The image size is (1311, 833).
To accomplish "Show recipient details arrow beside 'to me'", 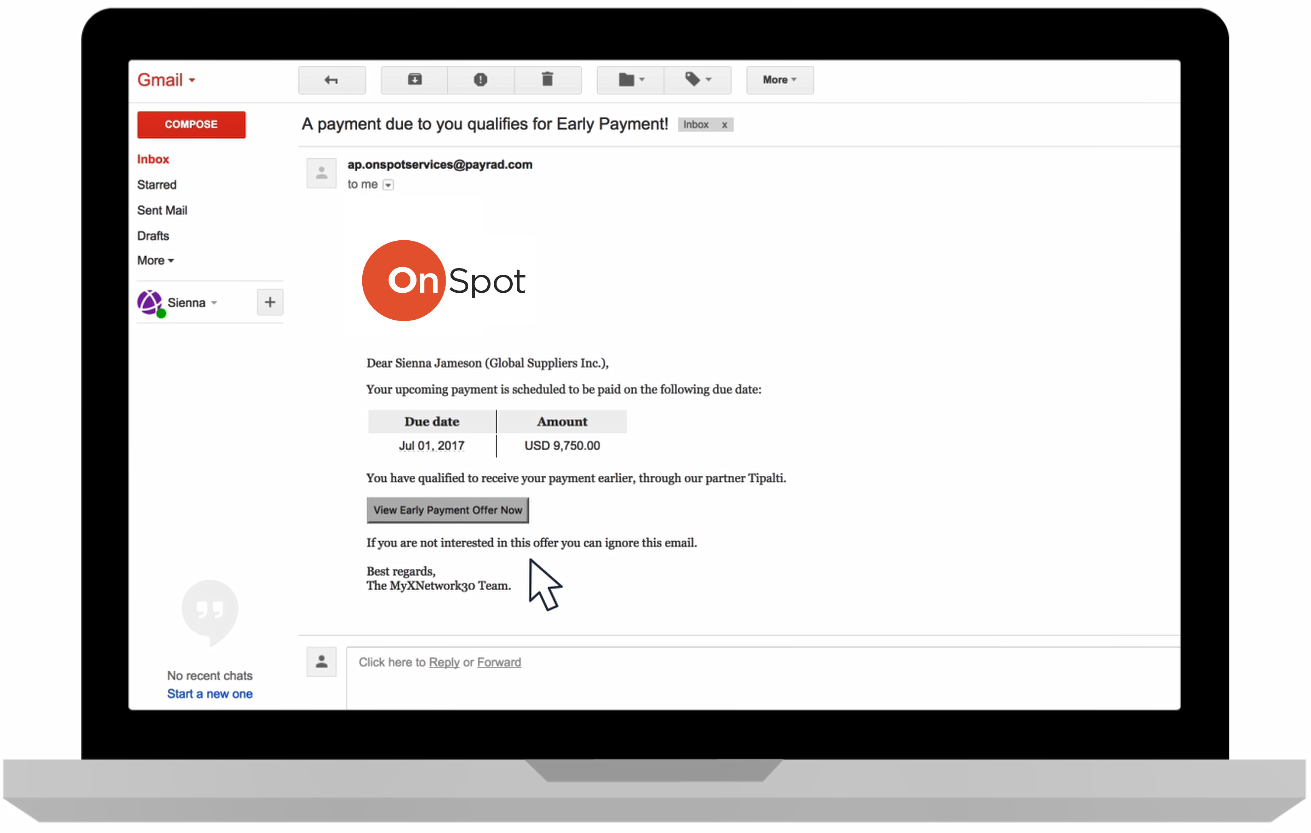I will 389,185.
